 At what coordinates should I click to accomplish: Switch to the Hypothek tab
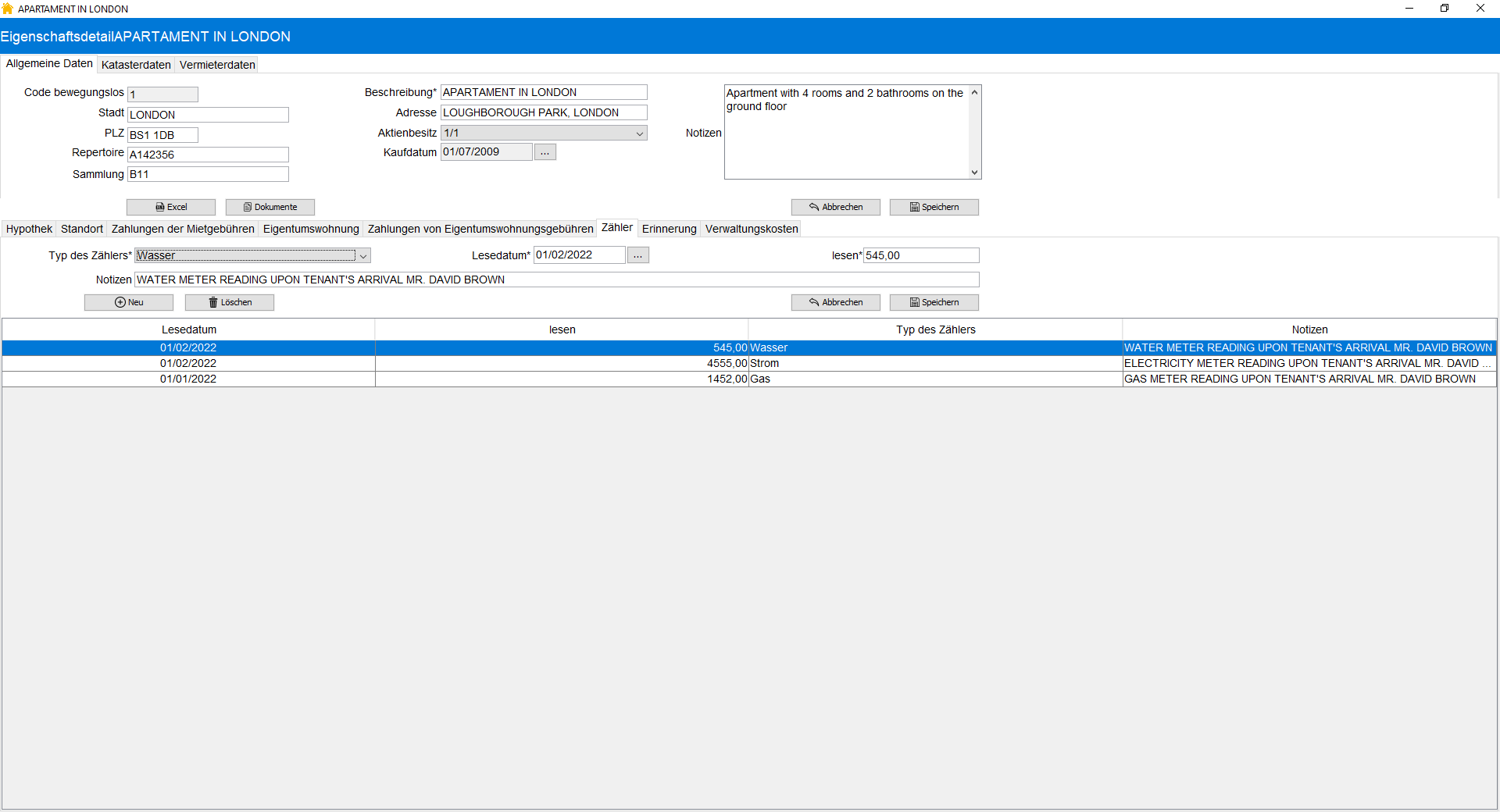click(29, 229)
